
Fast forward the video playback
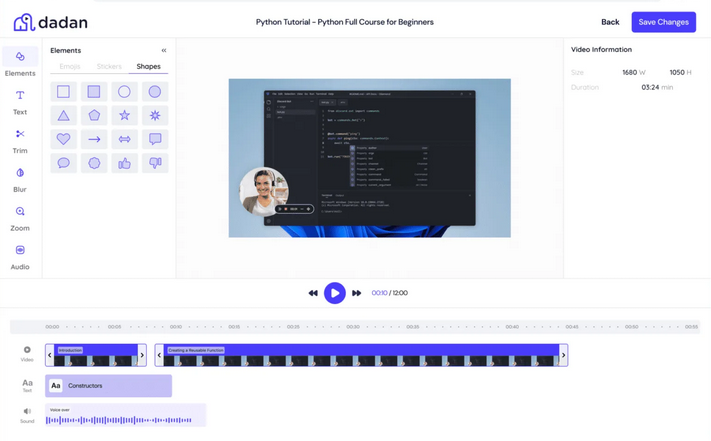tap(356, 293)
